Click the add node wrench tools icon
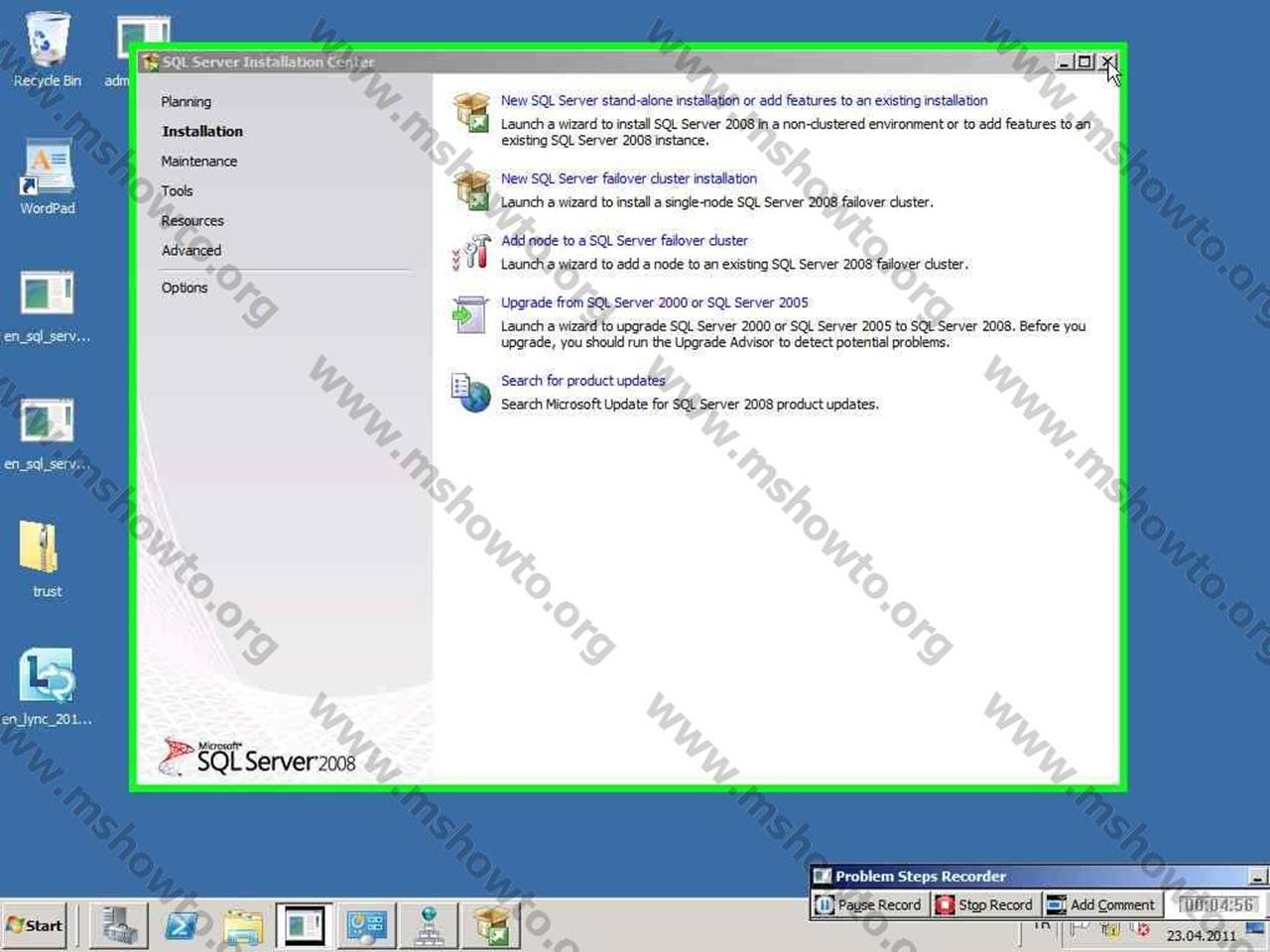Viewport: 1270px width, 952px height. coord(471,252)
